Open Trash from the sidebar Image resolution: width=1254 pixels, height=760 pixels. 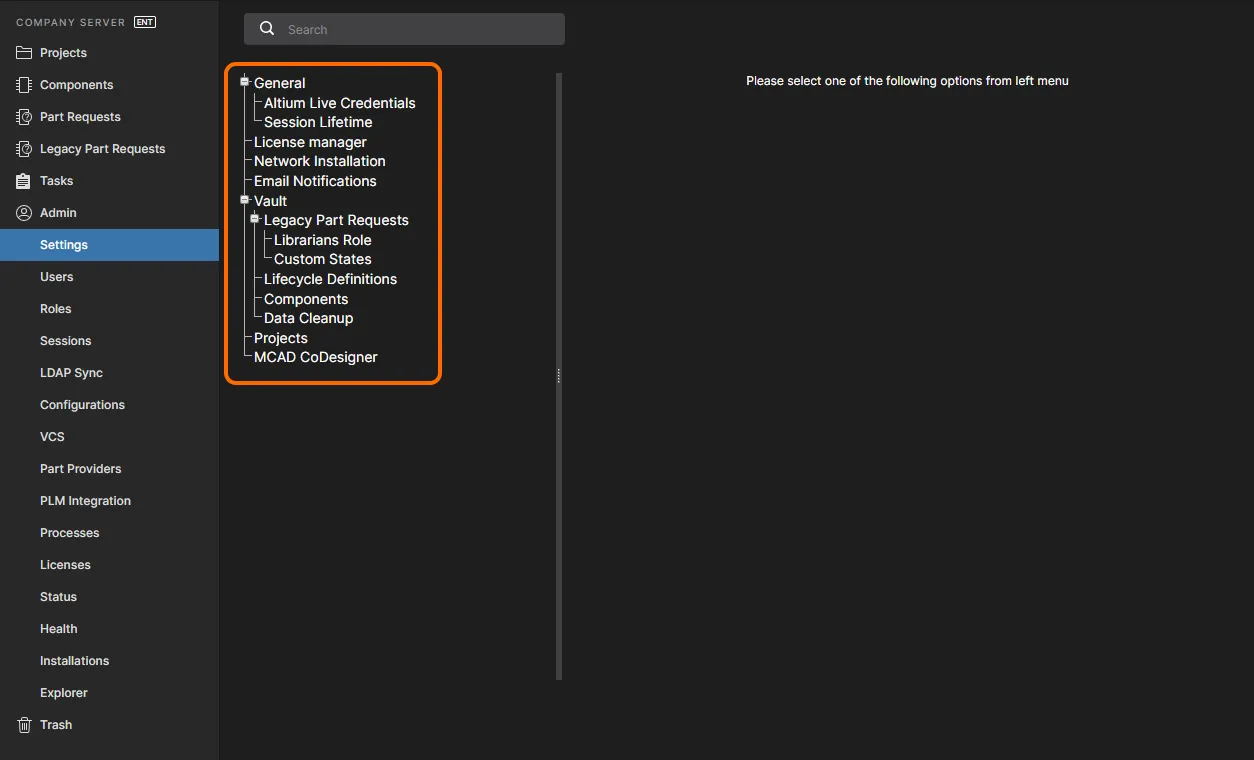click(56, 725)
